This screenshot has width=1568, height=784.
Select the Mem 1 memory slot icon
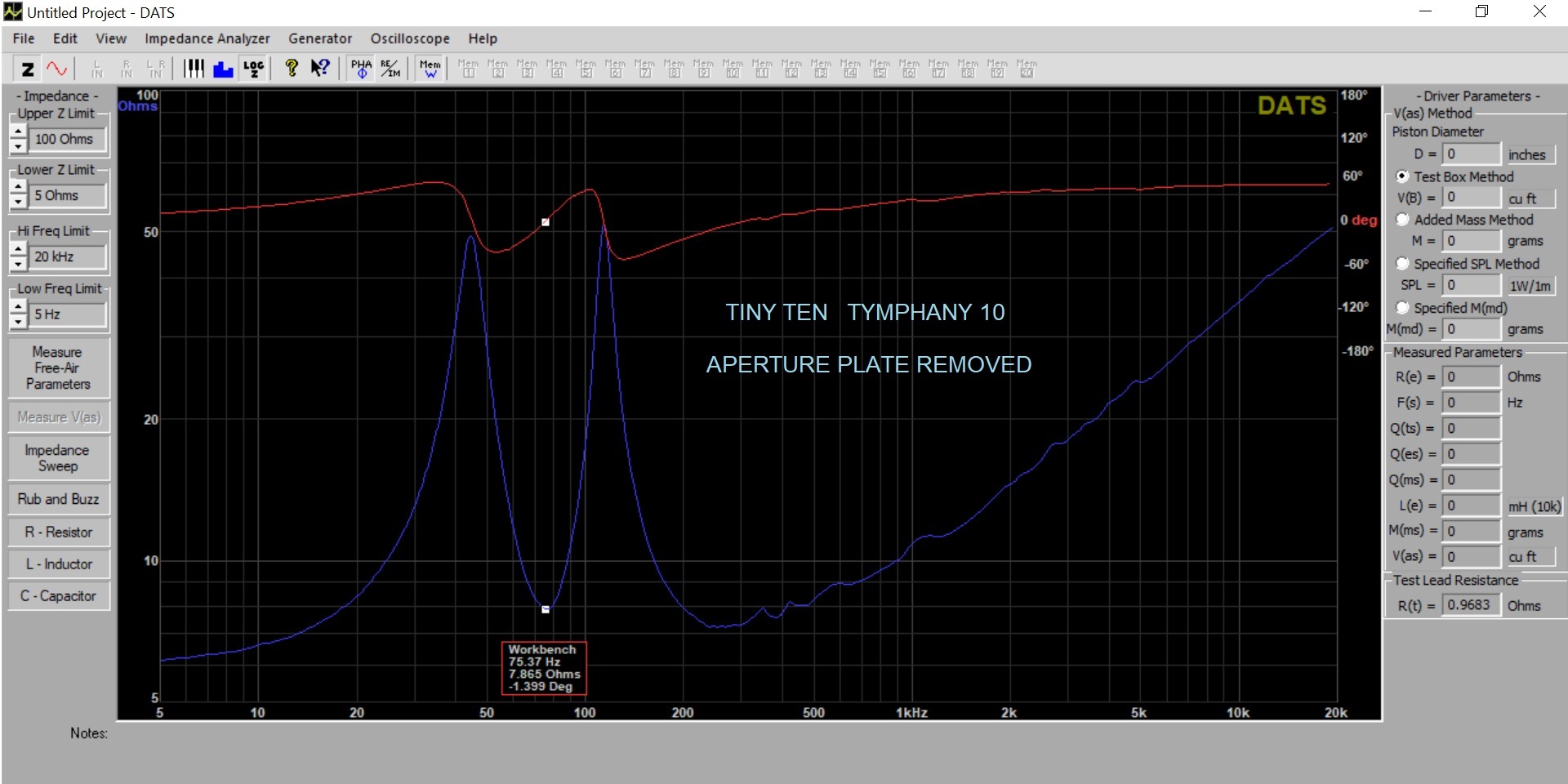469,69
